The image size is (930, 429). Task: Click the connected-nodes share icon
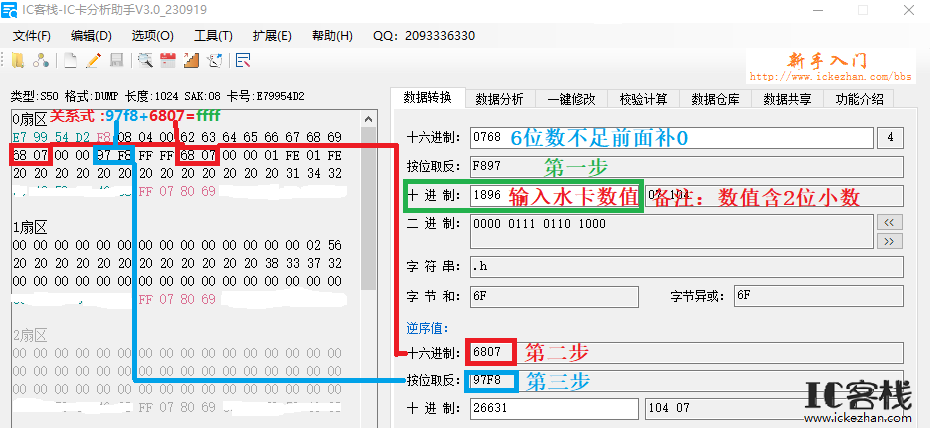click(x=40, y=60)
